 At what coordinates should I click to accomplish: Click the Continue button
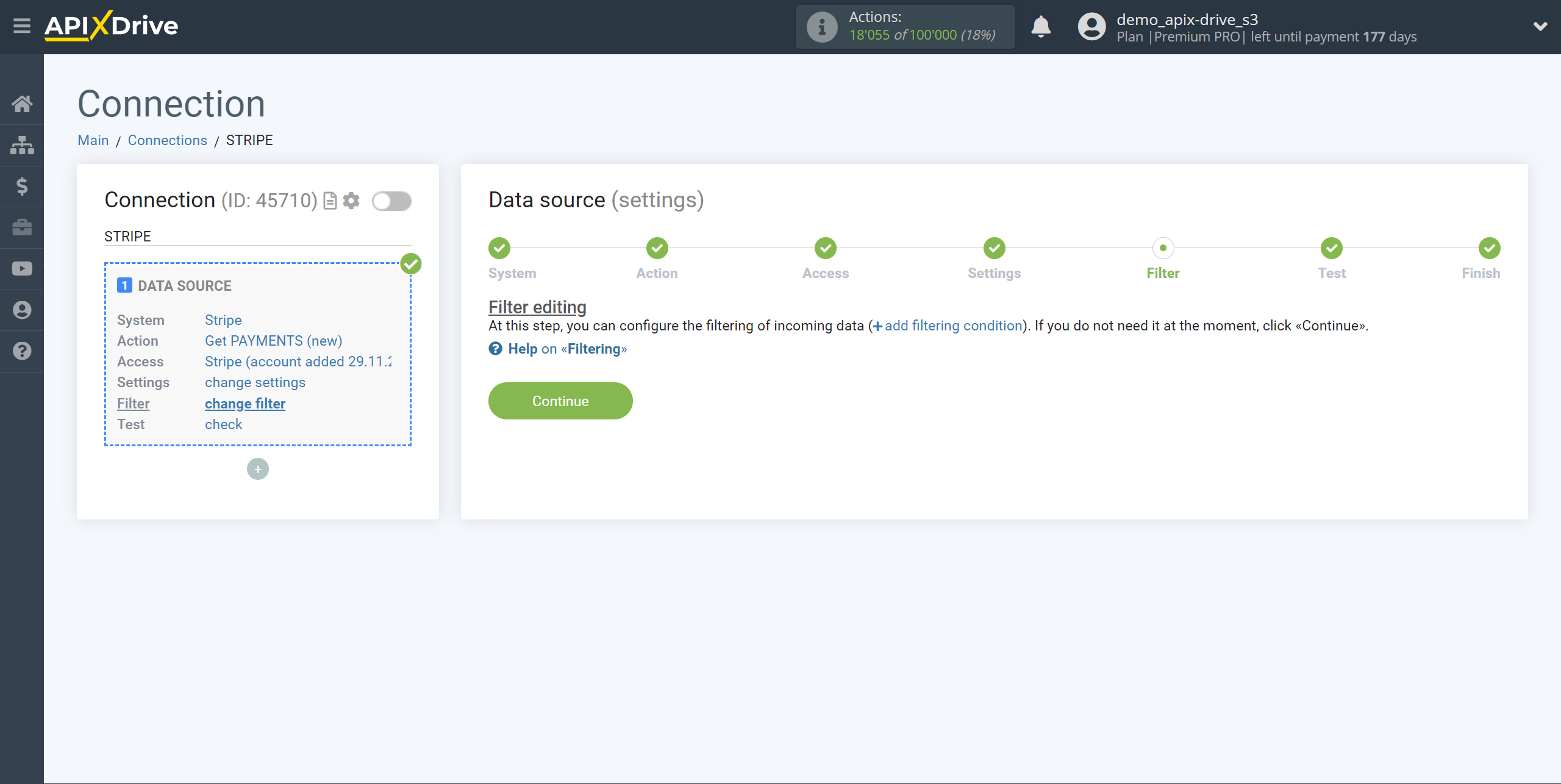click(x=560, y=401)
